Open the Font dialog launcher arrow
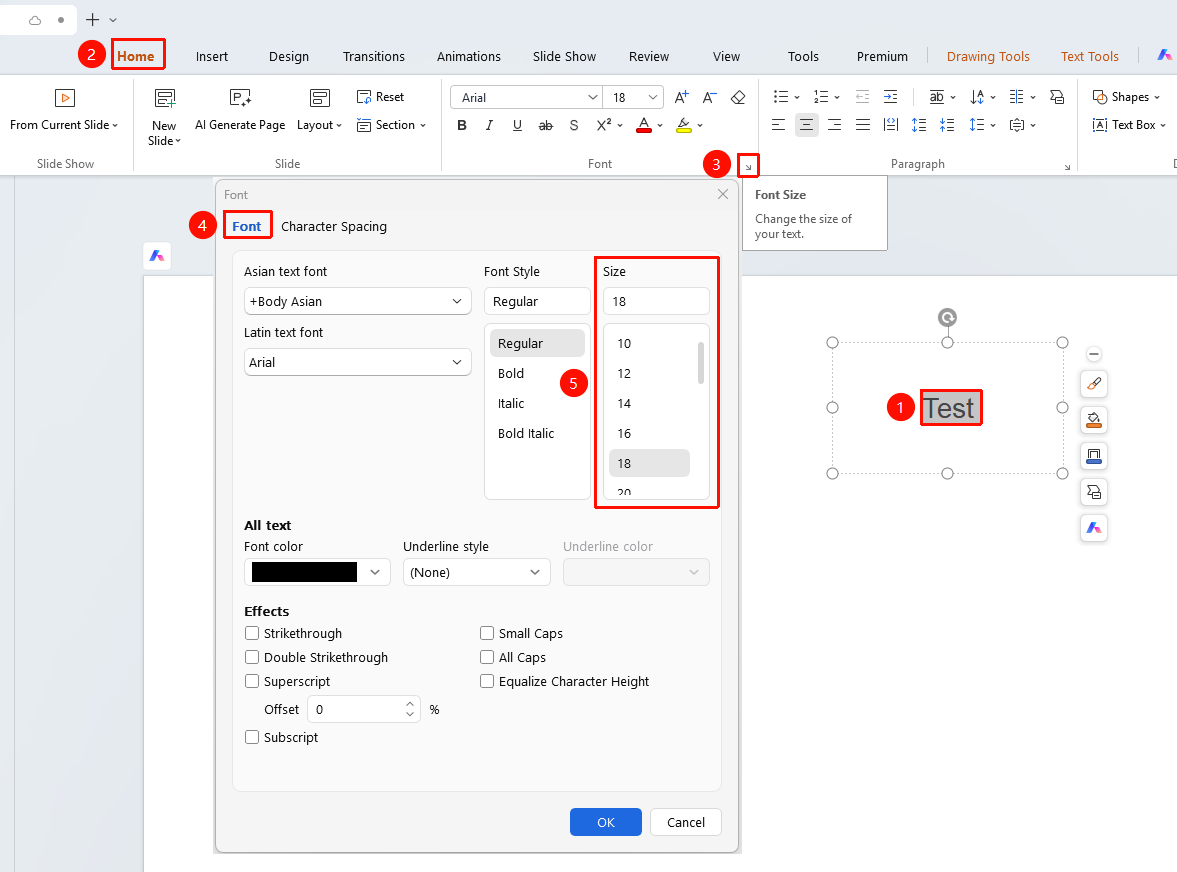Image resolution: width=1177 pixels, height=872 pixels. click(748, 167)
